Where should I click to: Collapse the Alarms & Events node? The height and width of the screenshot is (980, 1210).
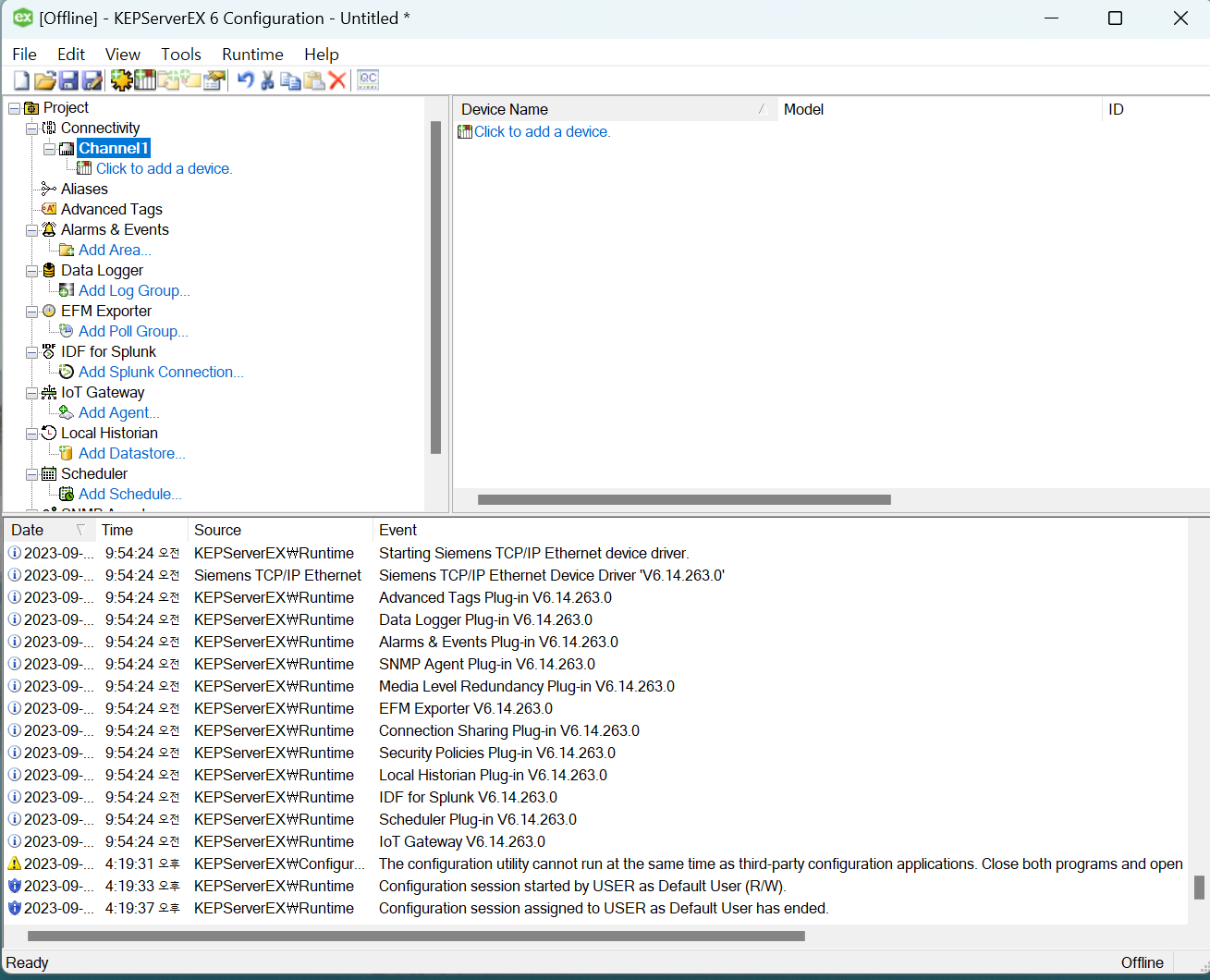pos(32,230)
